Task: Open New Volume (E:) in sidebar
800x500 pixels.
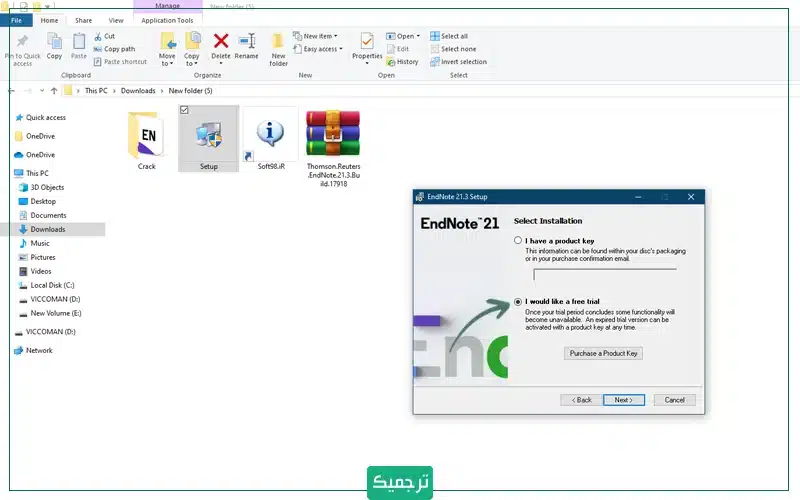Action: pos(51,313)
